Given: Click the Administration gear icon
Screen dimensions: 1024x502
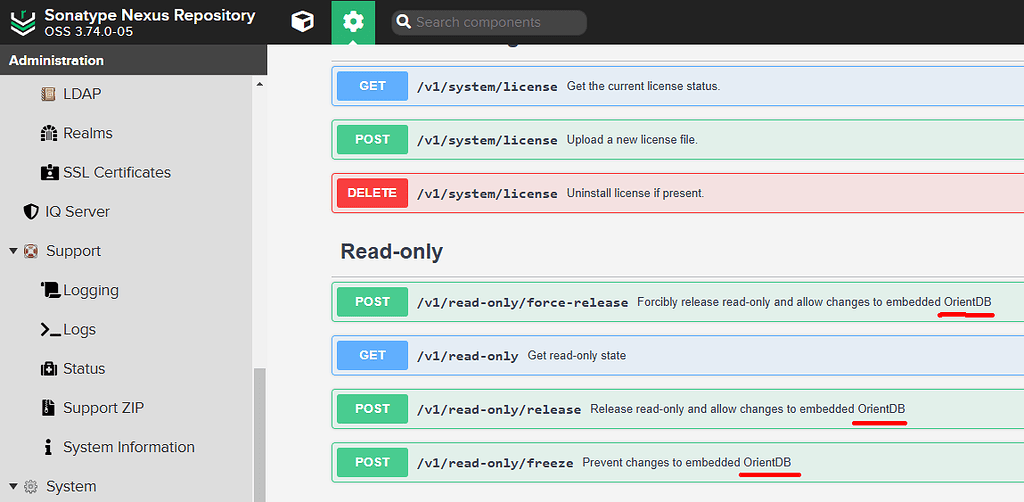Looking at the screenshot, I should click(x=353, y=22).
